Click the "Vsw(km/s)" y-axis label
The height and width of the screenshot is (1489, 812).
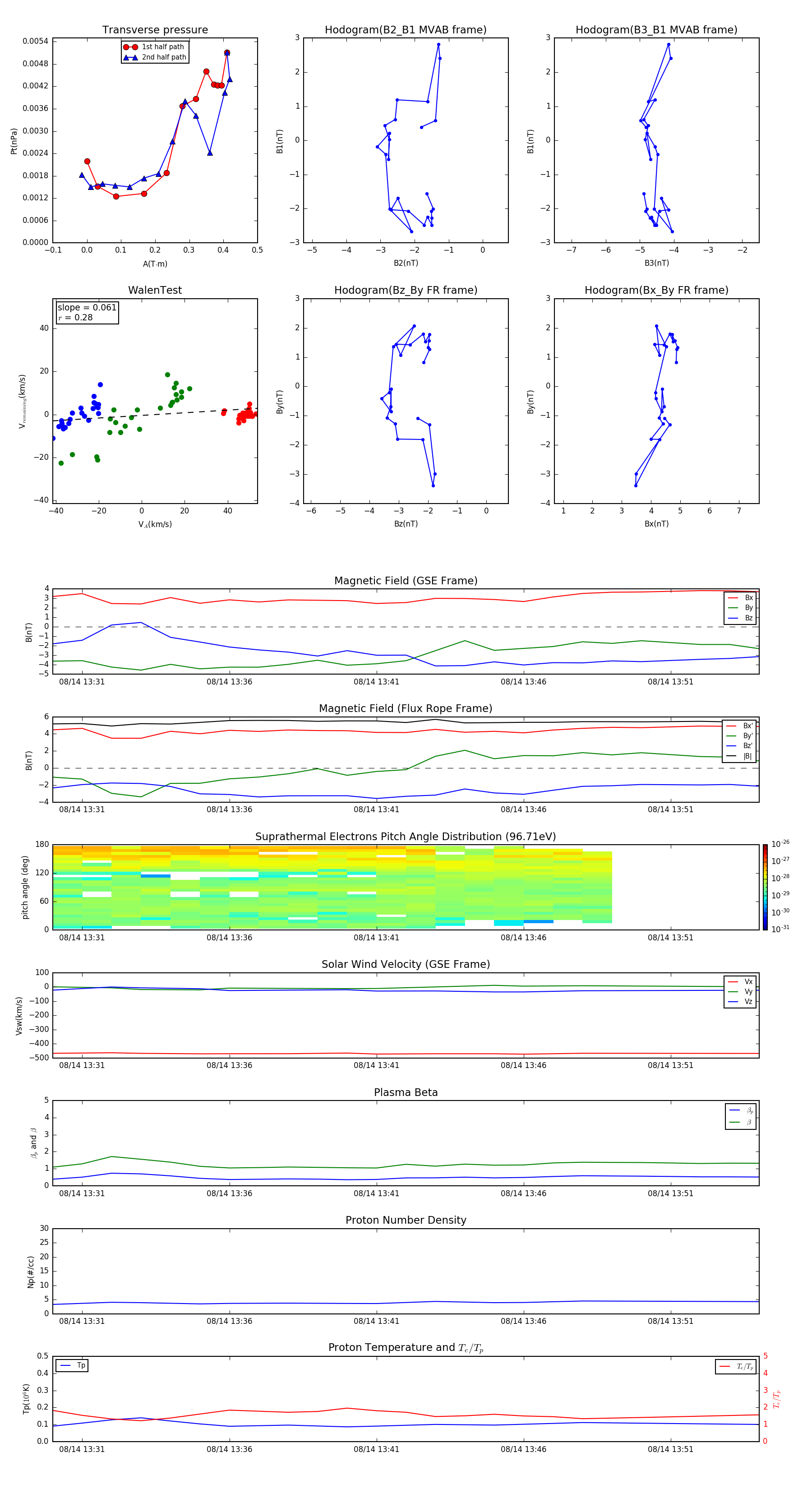pyautogui.click(x=19, y=1016)
